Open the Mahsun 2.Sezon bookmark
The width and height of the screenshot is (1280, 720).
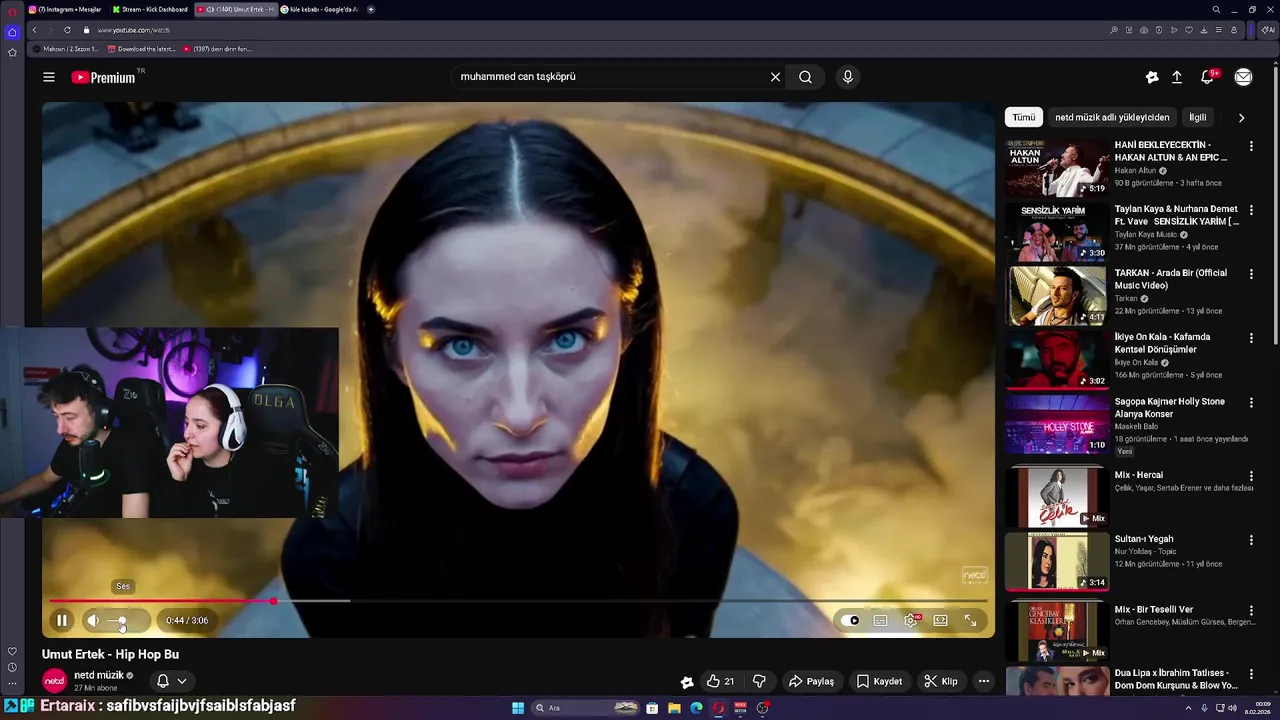[x=65, y=48]
